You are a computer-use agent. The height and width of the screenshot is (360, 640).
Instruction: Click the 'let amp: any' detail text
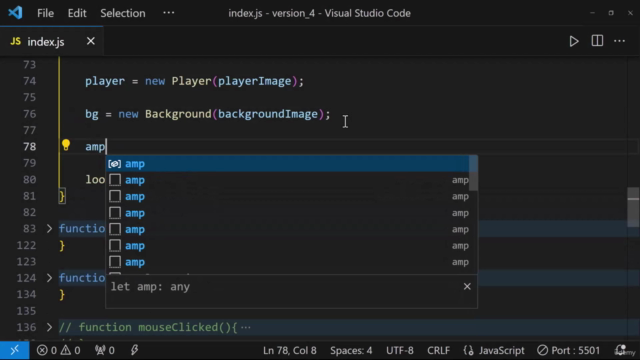tap(150, 287)
